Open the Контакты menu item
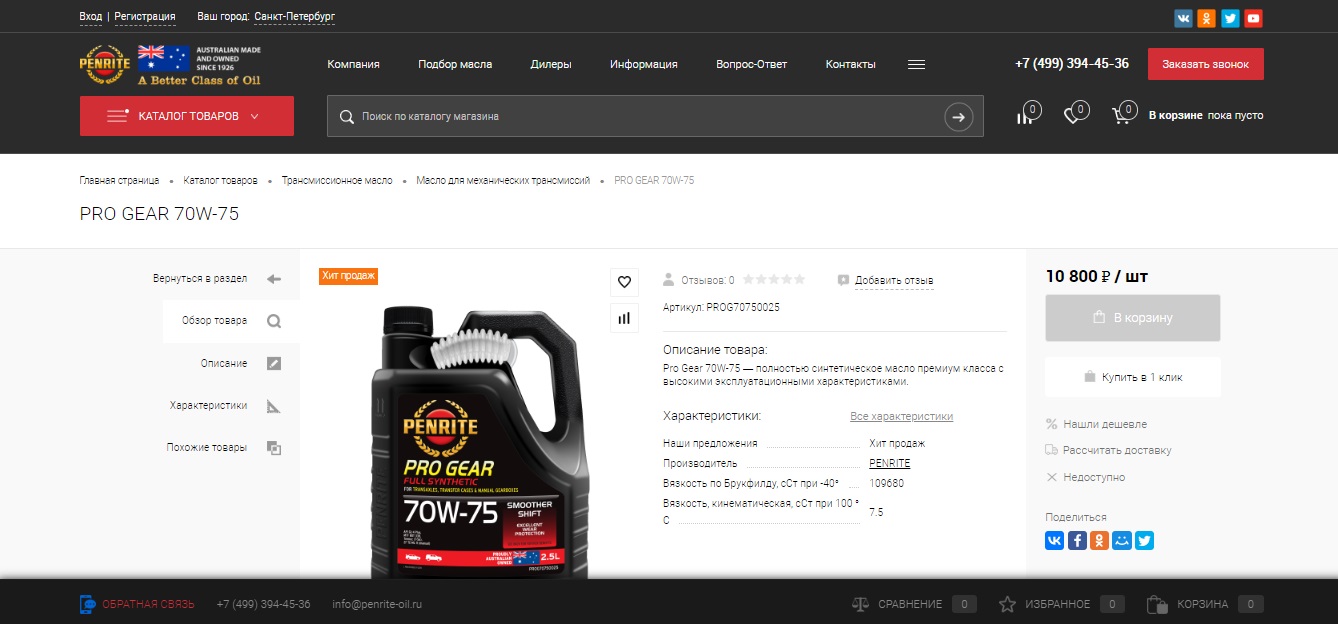 (851, 64)
